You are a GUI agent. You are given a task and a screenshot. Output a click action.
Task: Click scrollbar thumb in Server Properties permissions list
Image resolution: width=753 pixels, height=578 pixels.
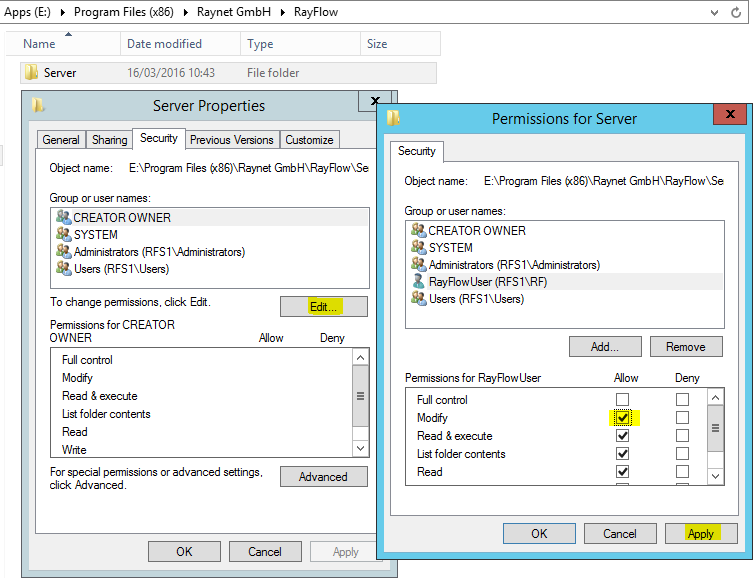[360, 396]
